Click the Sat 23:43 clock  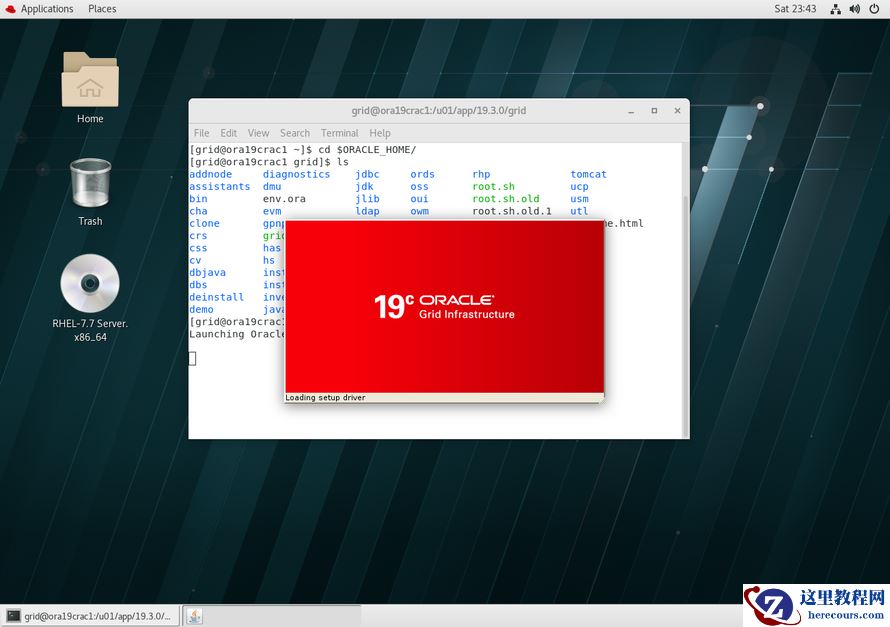pyautogui.click(x=795, y=9)
